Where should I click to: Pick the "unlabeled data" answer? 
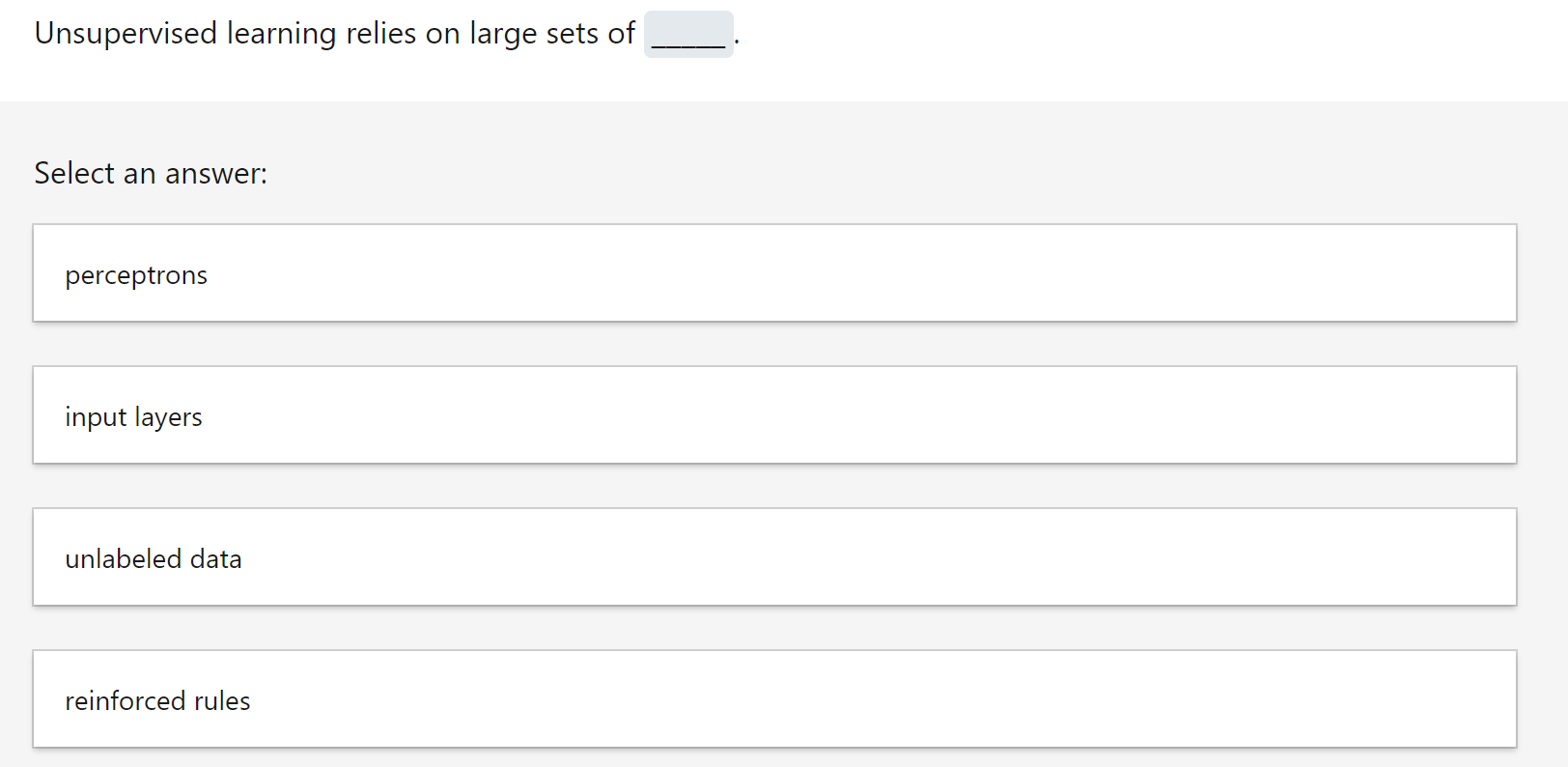pyautogui.click(x=774, y=557)
